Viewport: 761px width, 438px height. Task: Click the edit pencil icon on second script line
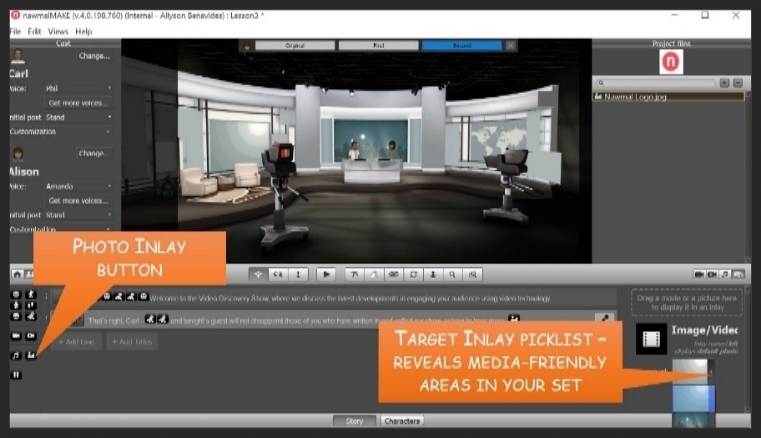point(605,319)
